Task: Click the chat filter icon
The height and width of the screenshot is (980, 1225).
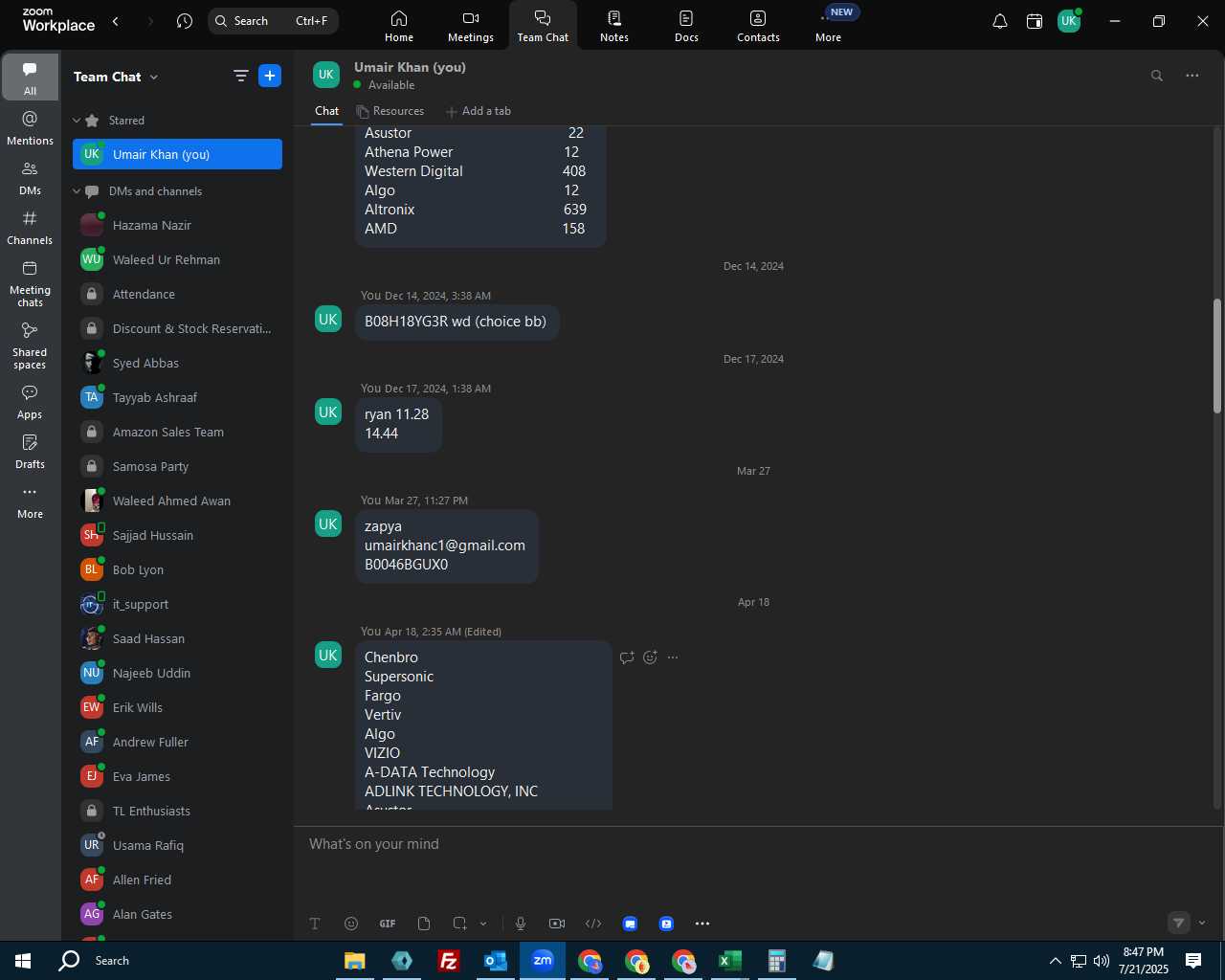Action: (241, 77)
